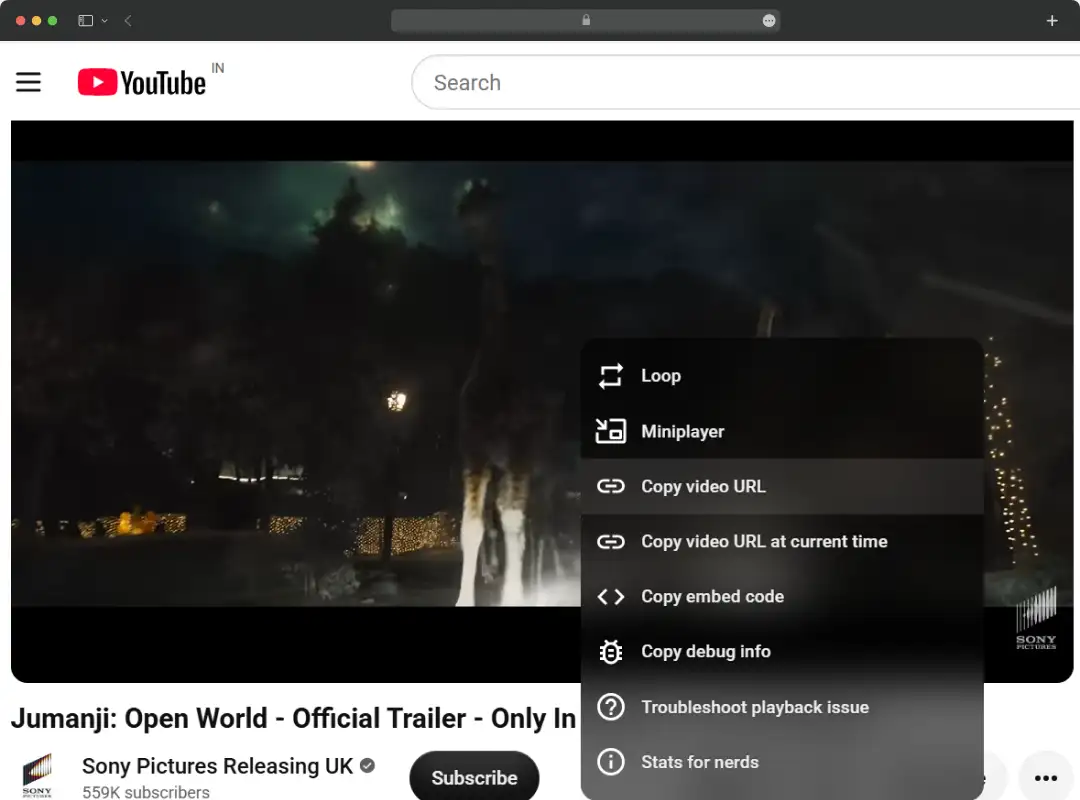Image resolution: width=1080 pixels, height=800 pixels.
Task: Click the info circle Stats icon
Action: tap(610, 762)
